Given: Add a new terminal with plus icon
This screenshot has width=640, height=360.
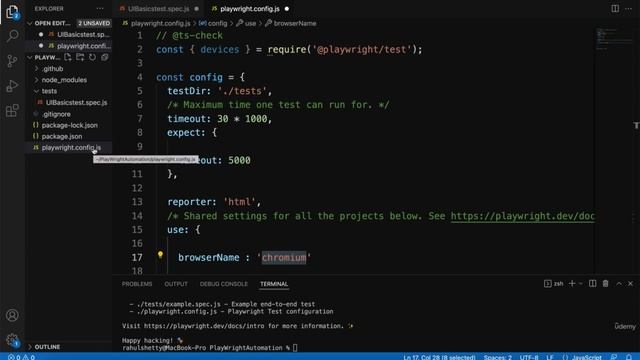Looking at the screenshot, I should (572, 284).
